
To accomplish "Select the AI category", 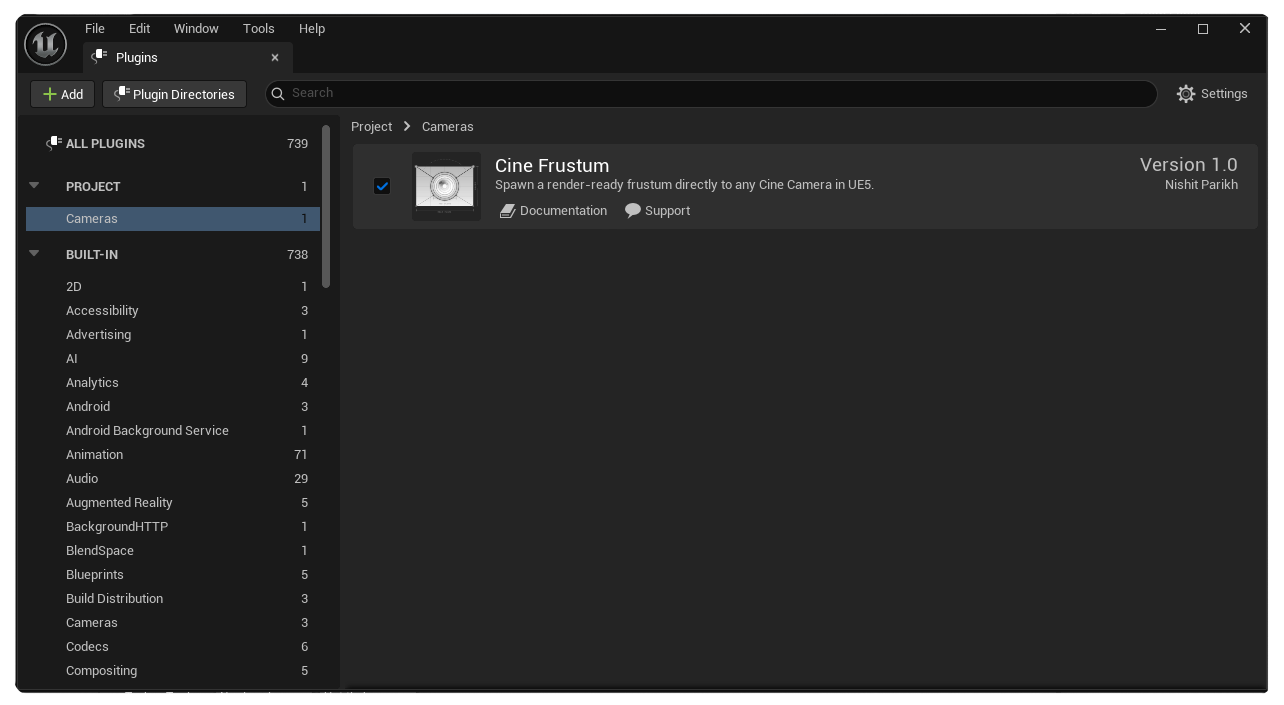I will click(173, 359).
